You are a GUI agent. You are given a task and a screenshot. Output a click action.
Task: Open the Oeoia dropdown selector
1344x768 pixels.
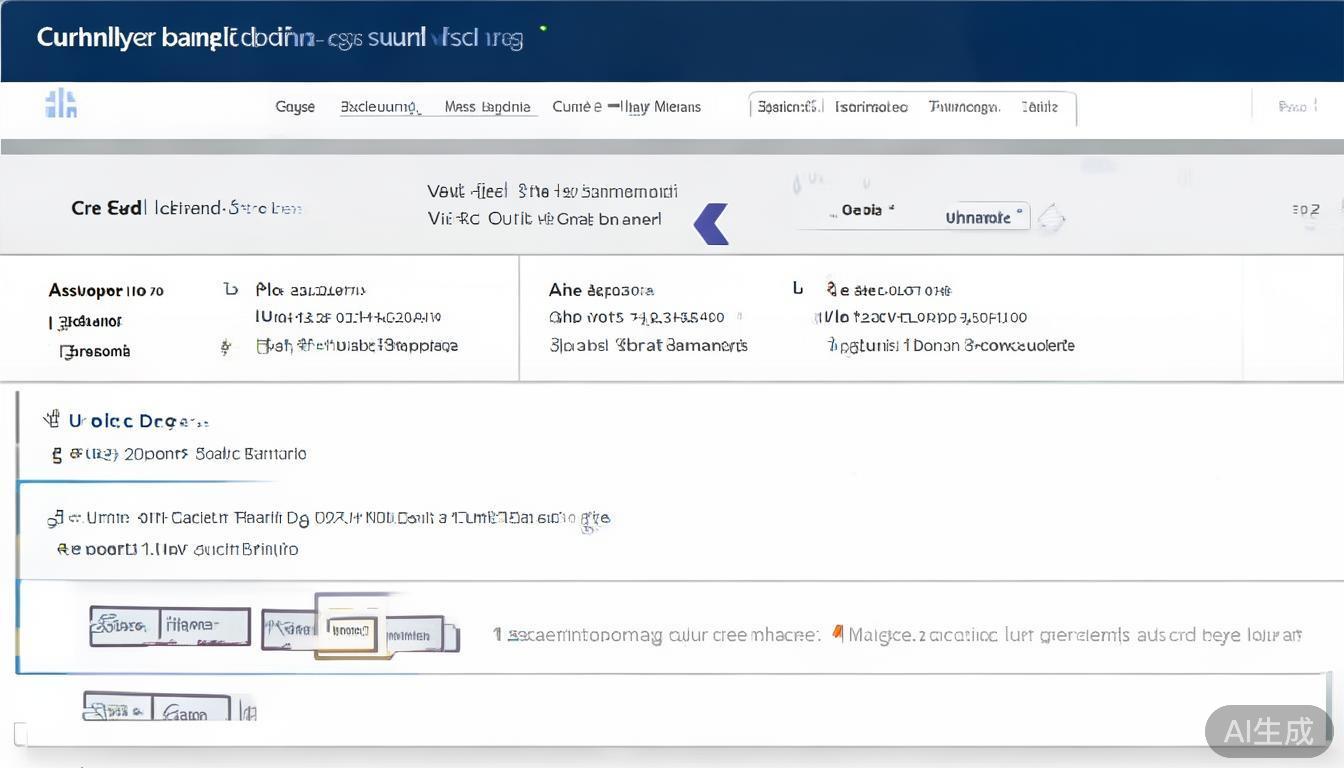tap(866, 211)
